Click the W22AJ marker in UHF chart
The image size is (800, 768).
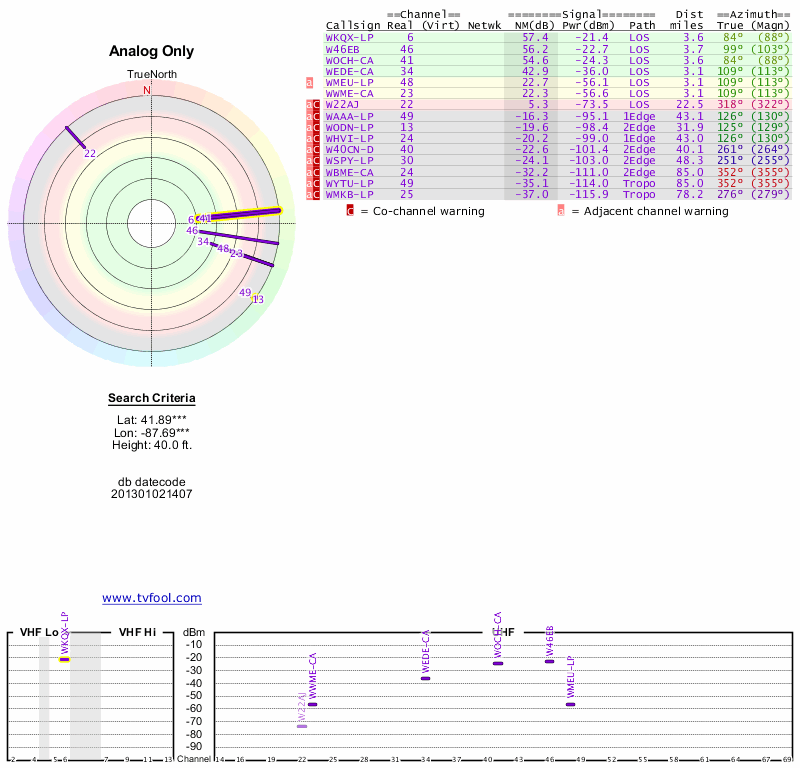[x=302, y=726]
